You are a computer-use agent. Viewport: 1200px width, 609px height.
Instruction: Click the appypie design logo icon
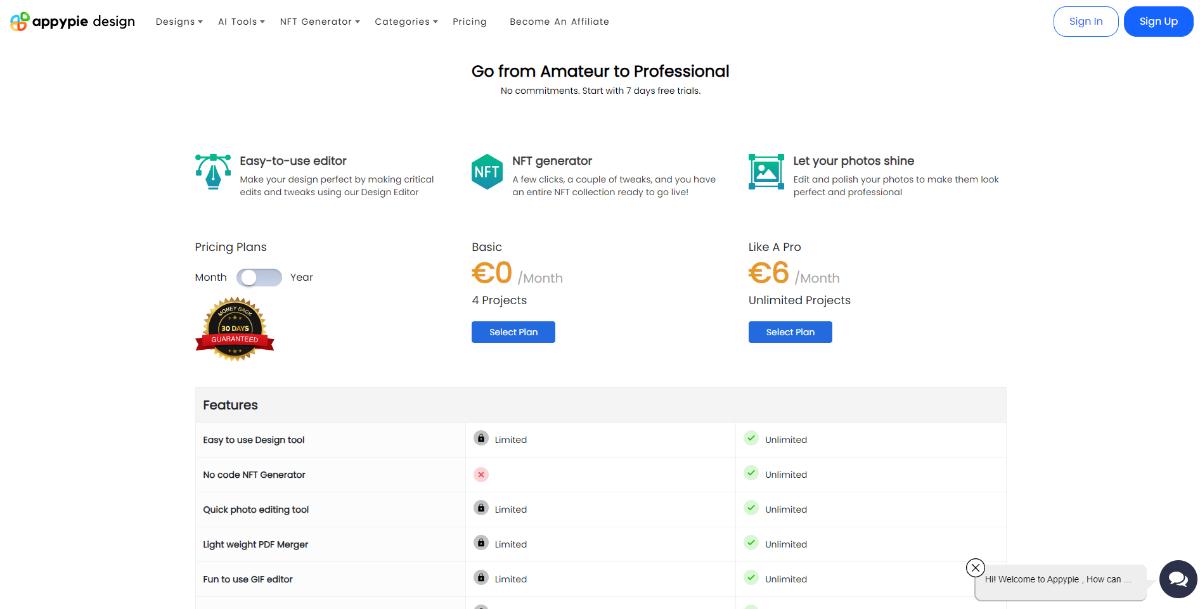(20, 21)
